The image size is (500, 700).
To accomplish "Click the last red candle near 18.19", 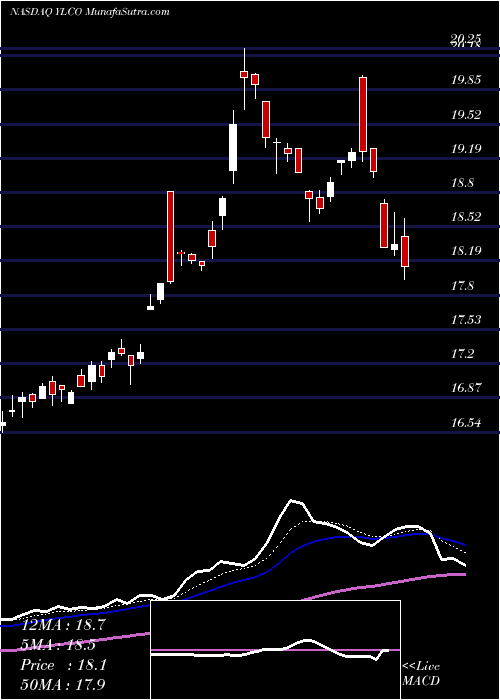I will tap(405, 251).
